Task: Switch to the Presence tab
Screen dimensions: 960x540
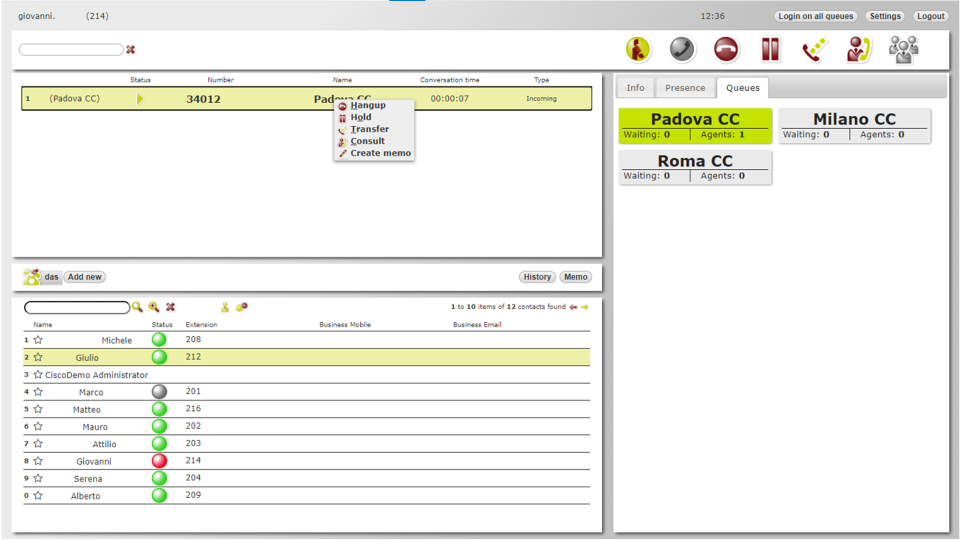Action: pos(685,88)
